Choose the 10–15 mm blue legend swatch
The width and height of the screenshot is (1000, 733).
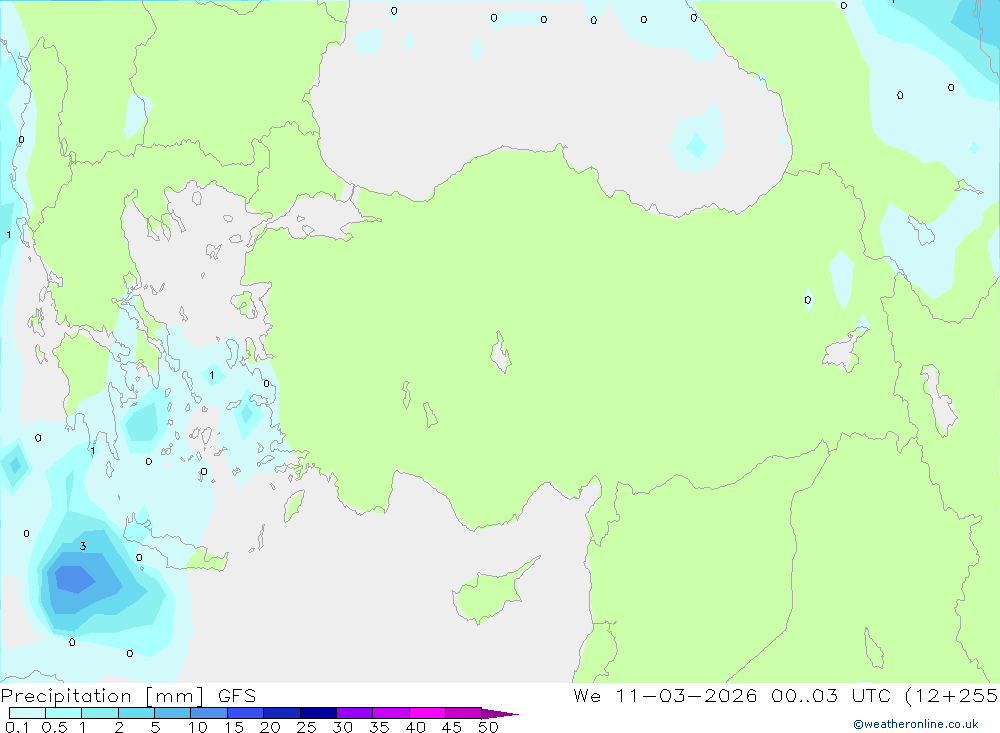tap(209, 713)
